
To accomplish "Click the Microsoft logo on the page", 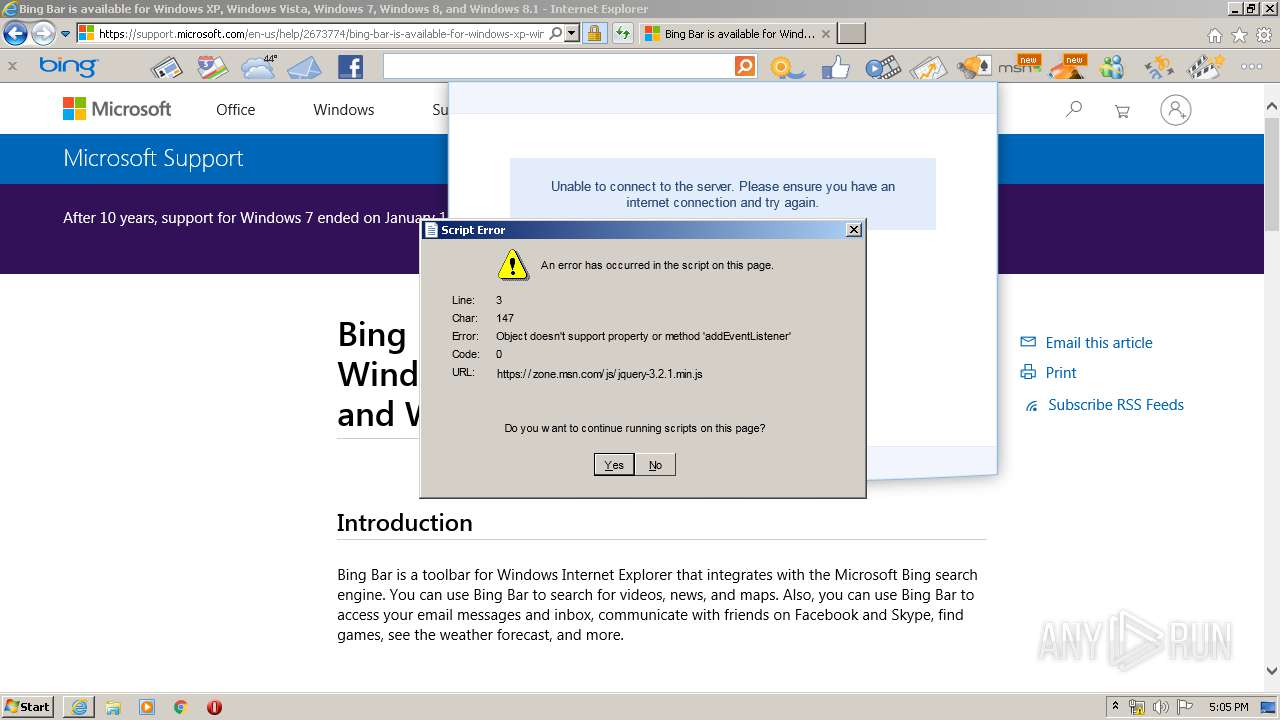I will (x=117, y=109).
